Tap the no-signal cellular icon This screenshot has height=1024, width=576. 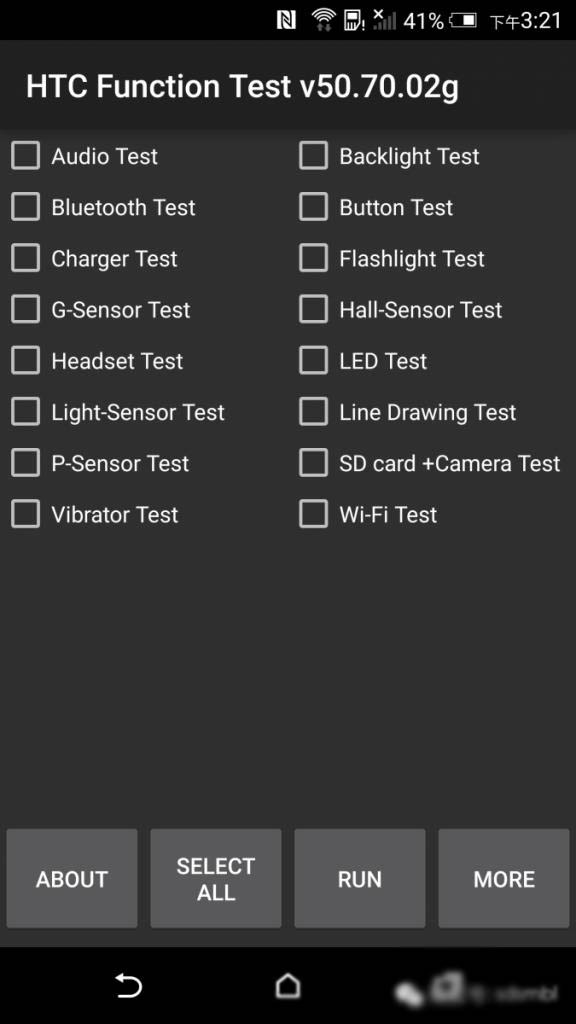pos(385,20)
